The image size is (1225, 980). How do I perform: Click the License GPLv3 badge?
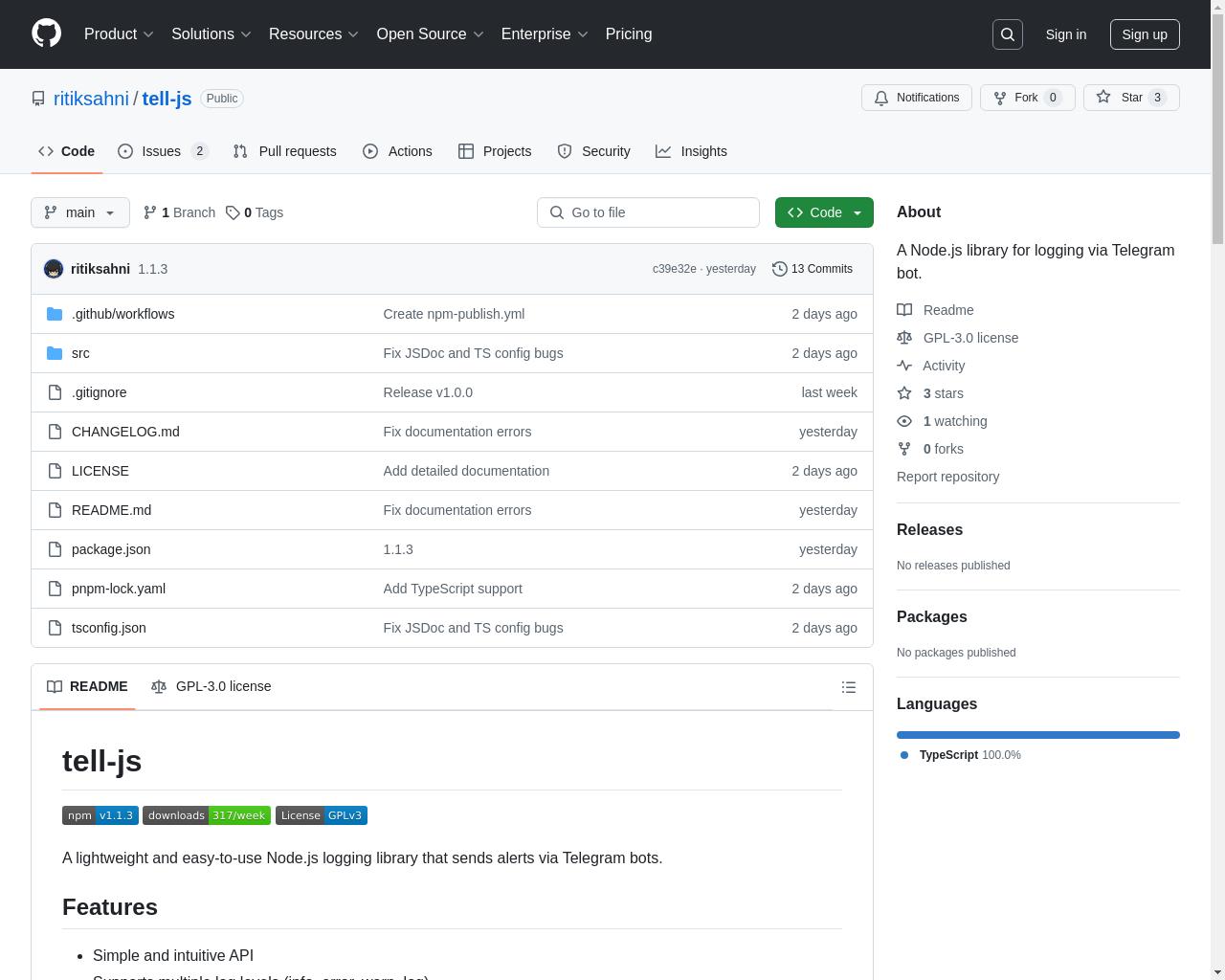(x=322, y=815)
